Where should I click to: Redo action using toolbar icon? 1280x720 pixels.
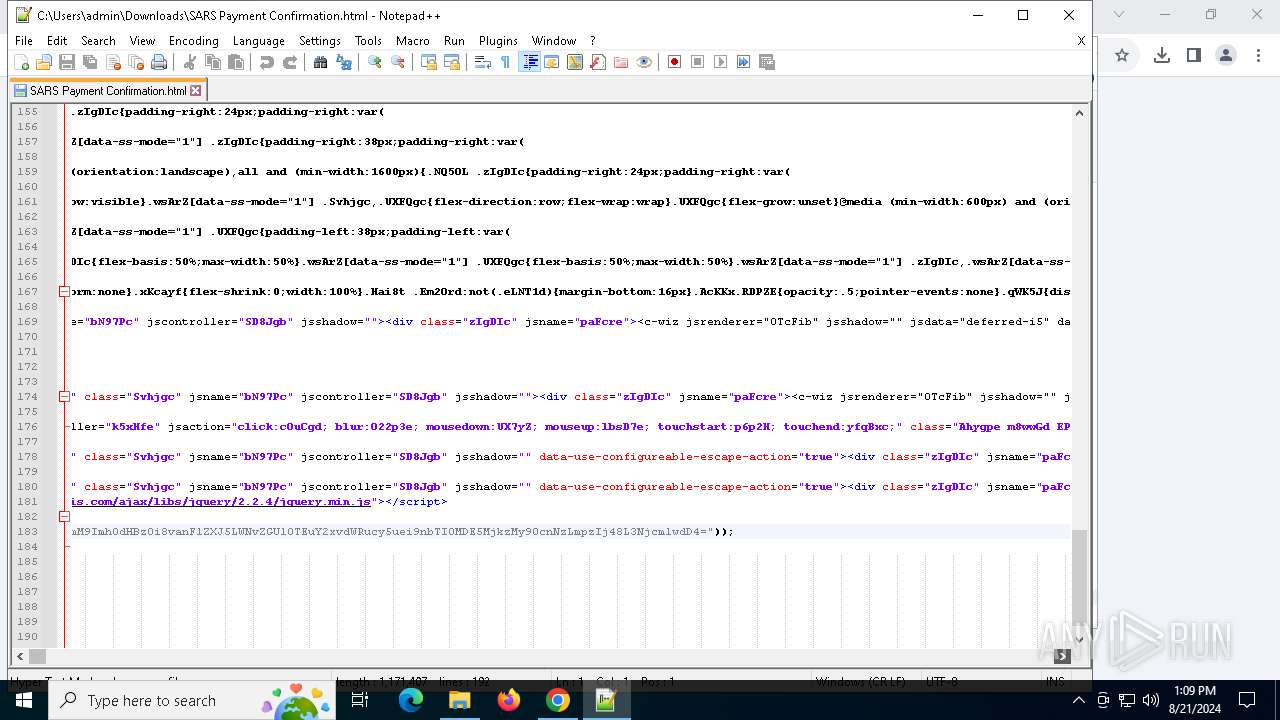pyautogui.click(x=290, y=62)
